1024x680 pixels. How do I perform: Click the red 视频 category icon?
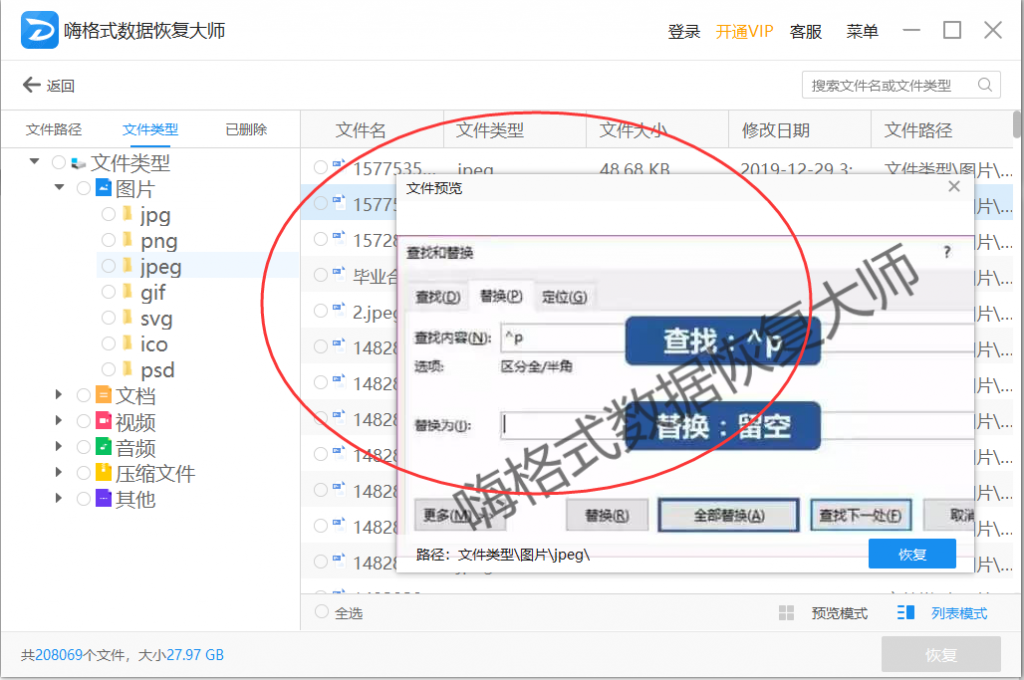103,420
